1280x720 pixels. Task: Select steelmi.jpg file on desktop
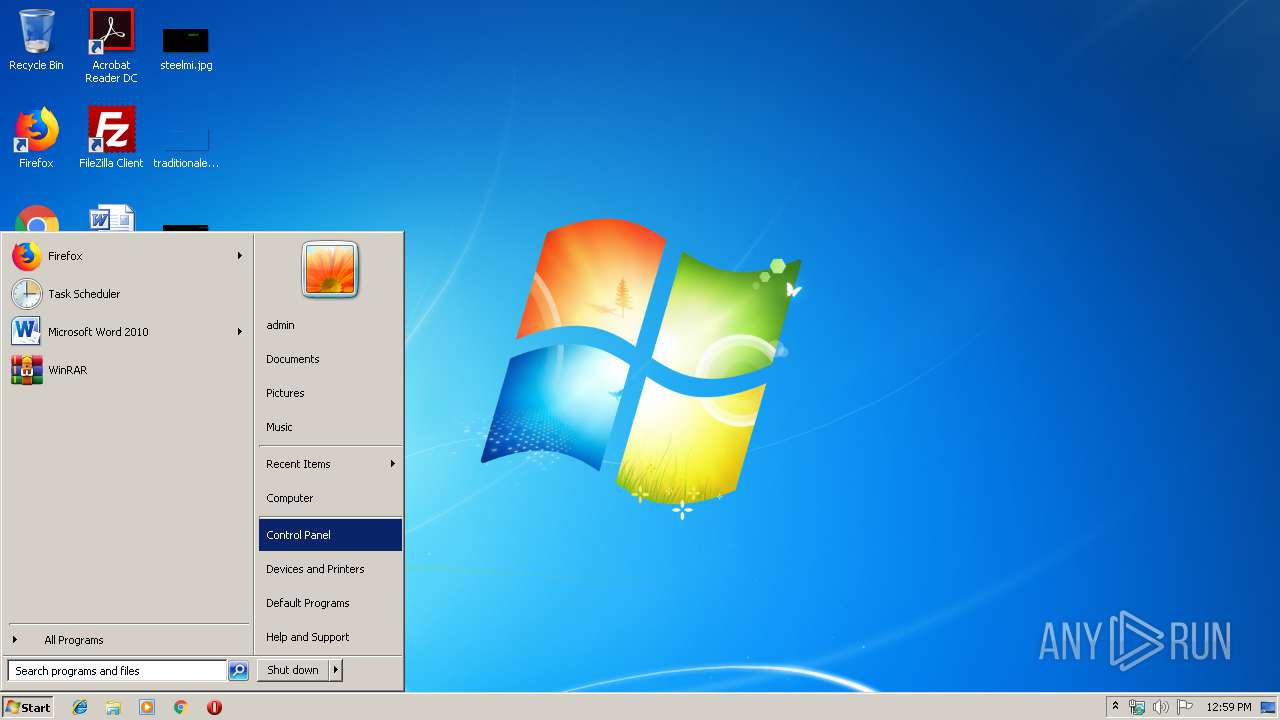click(x=186, y=49)
